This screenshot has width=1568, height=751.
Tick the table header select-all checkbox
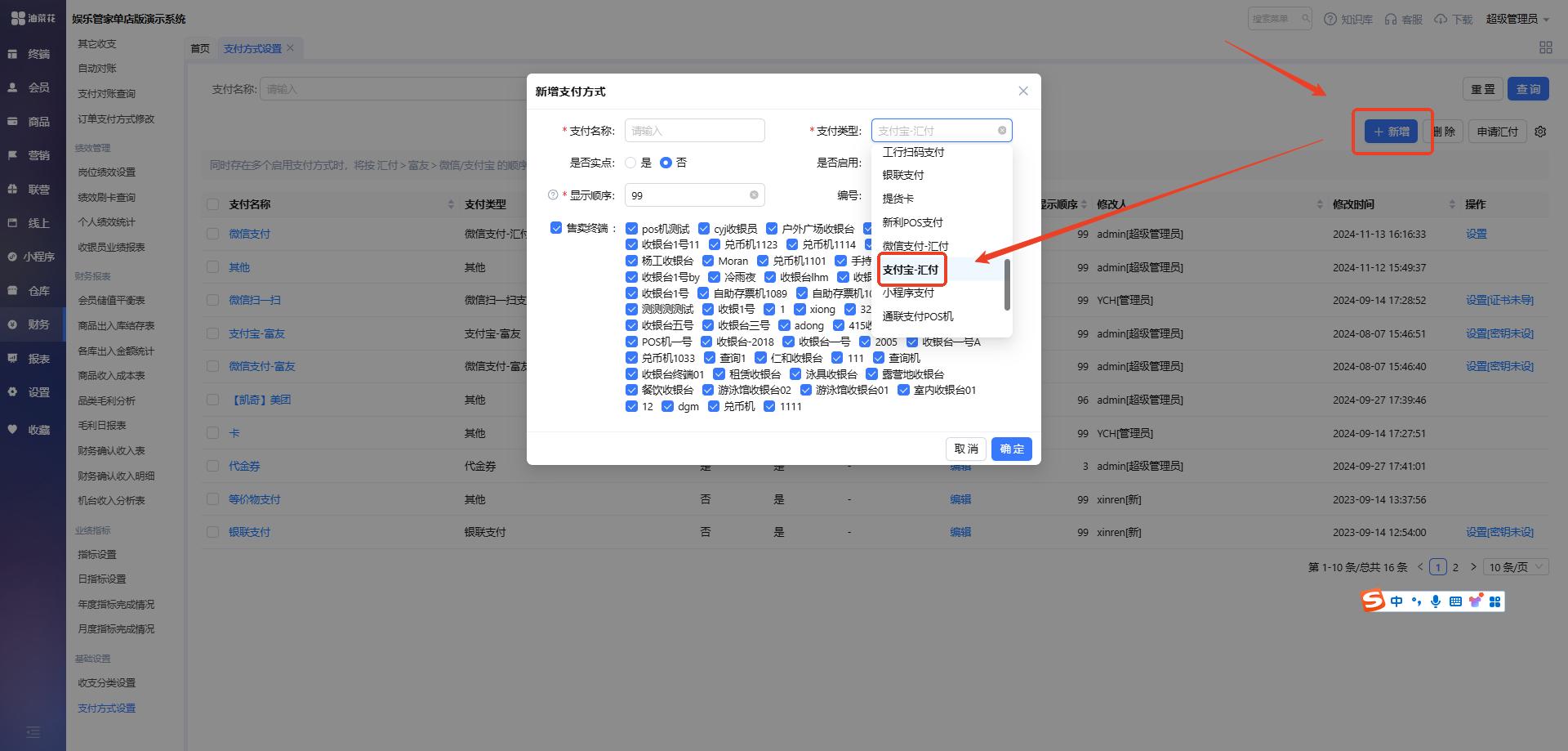(x=213, y=204)
